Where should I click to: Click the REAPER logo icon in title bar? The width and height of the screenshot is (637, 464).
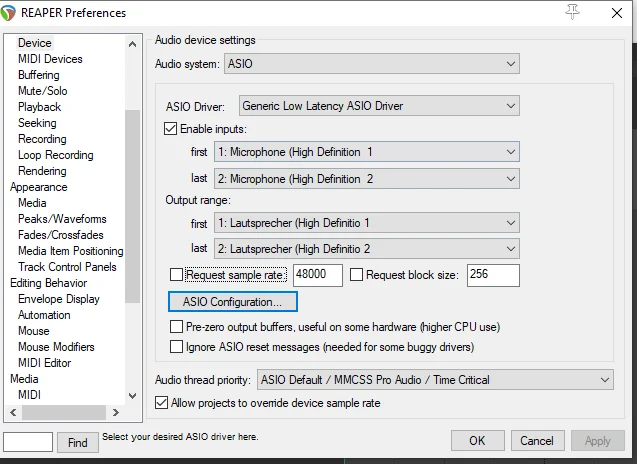13,13
